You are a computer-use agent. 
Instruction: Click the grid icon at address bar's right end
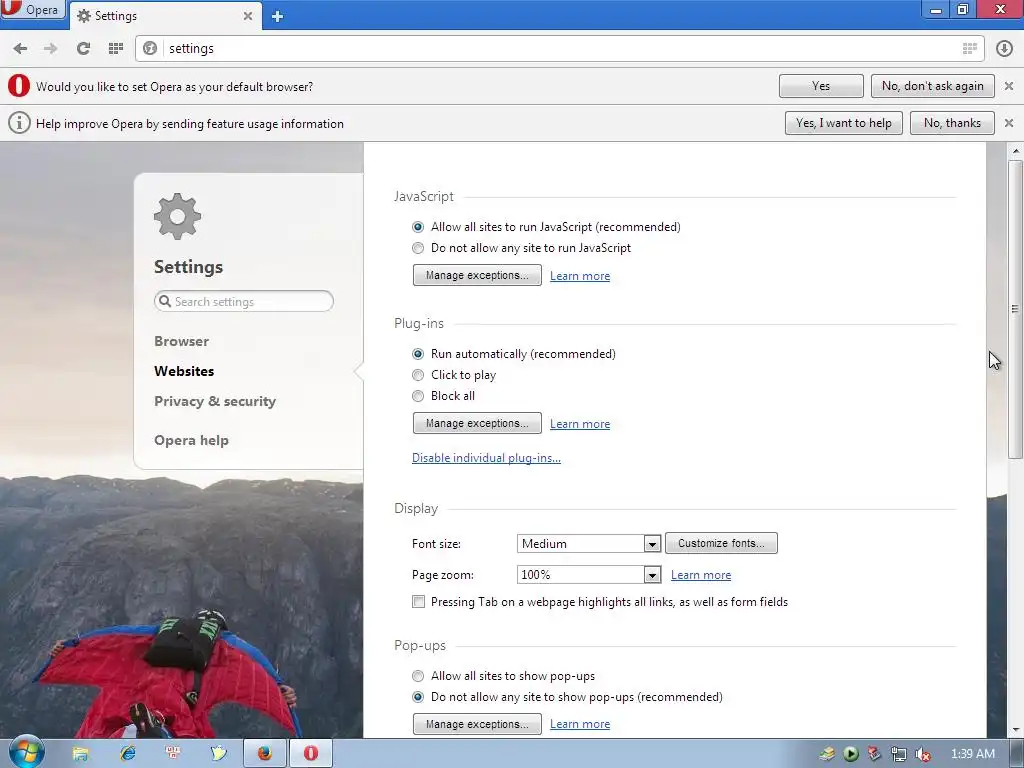point(970,48)
